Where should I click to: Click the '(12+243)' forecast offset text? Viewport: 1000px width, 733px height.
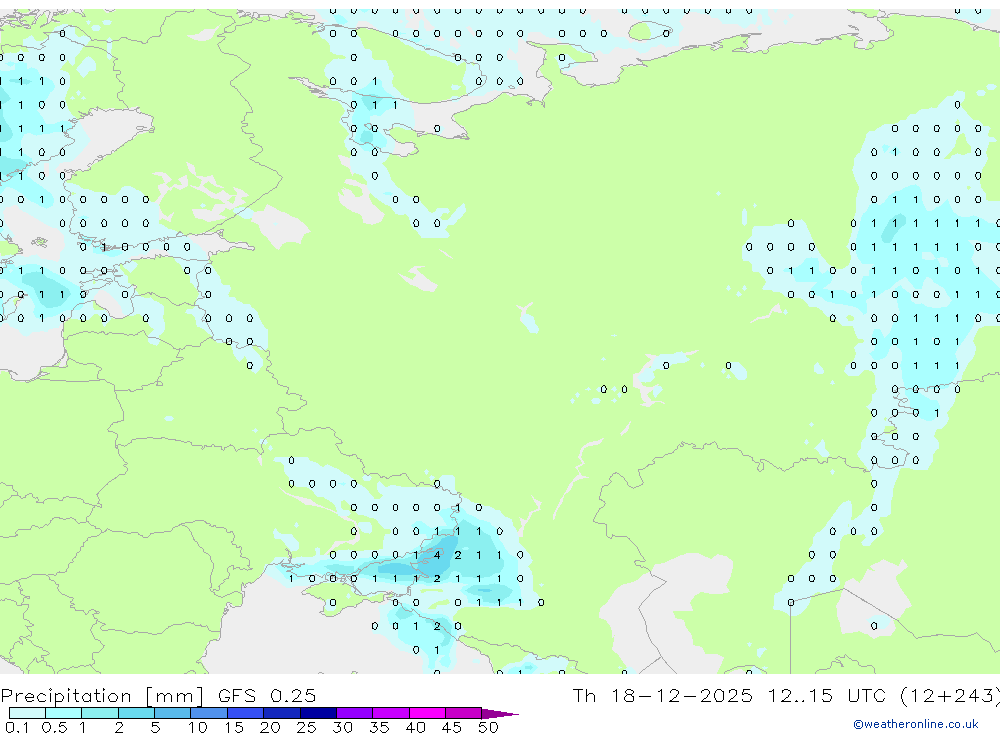tap(950, 696)
